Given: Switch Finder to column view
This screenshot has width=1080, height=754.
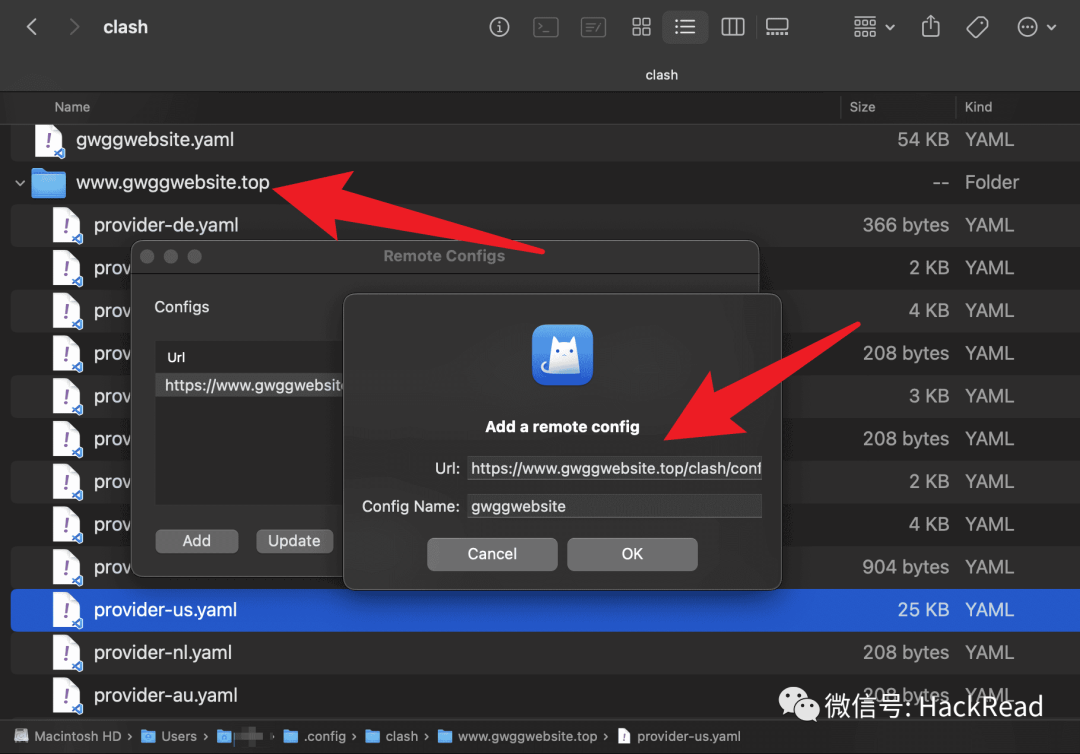Looking at the screenshot, I should (732, 27).
